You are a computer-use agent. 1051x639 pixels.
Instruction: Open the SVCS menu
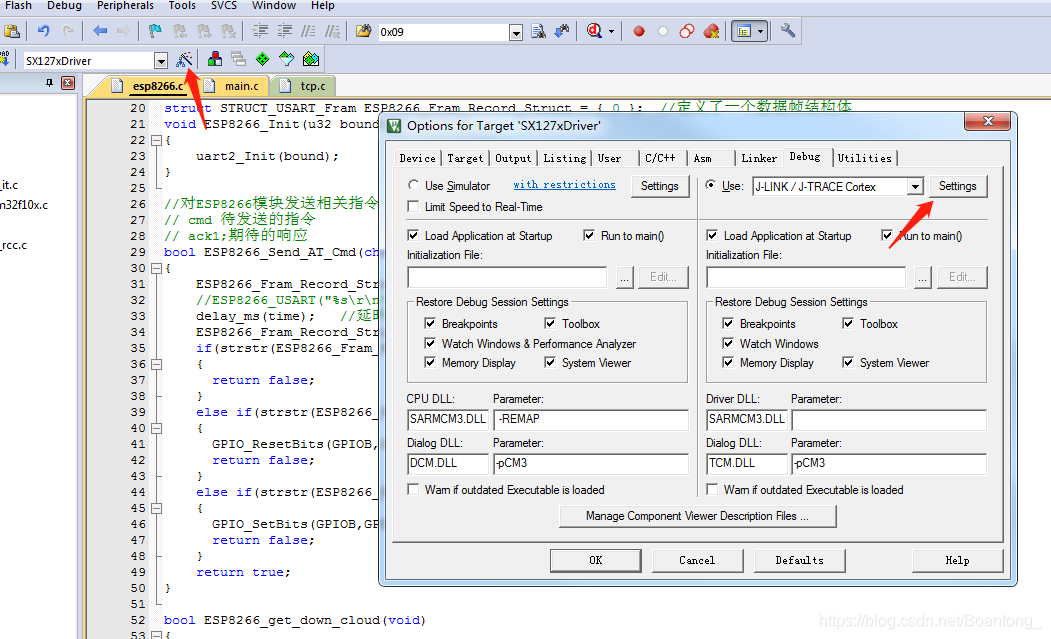click(x=224, y=5)
